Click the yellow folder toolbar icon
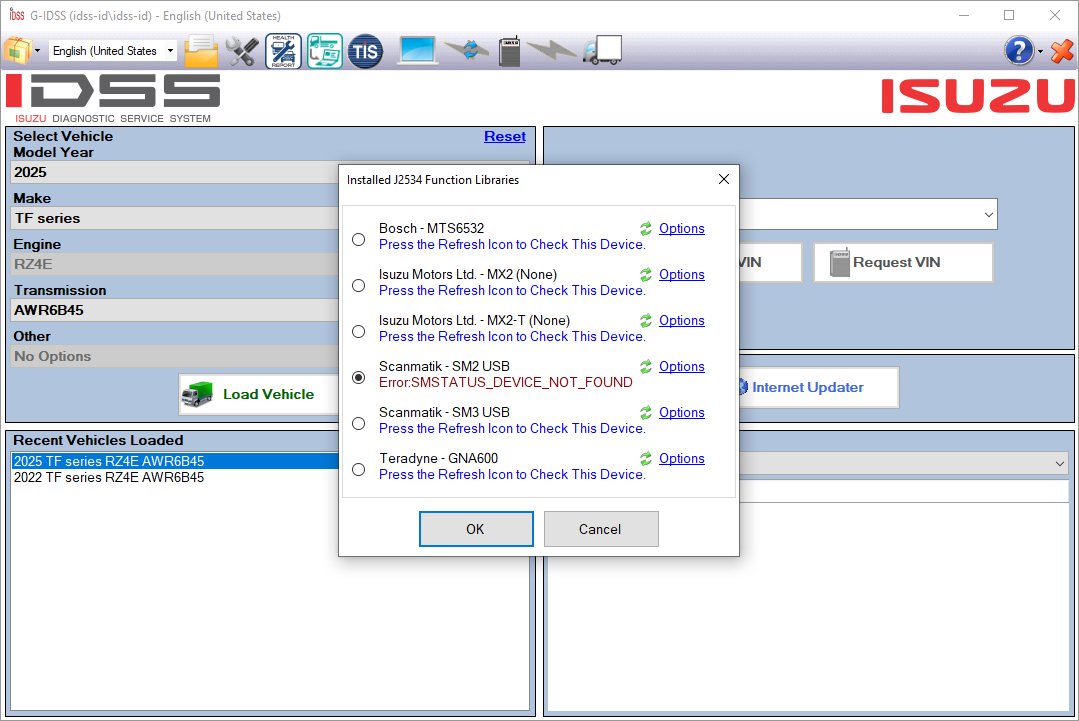This screenshot has height=721, width=1079. click(202, 51)
